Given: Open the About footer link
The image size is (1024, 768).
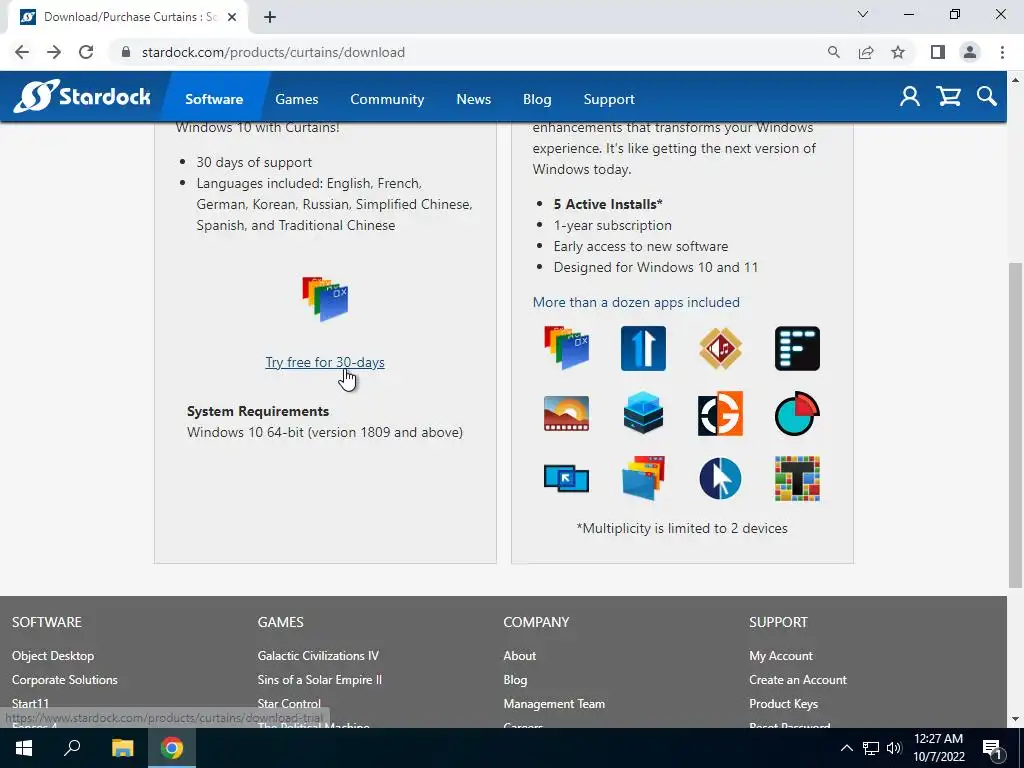Looking at the screenshot, I should click(520, 656).
